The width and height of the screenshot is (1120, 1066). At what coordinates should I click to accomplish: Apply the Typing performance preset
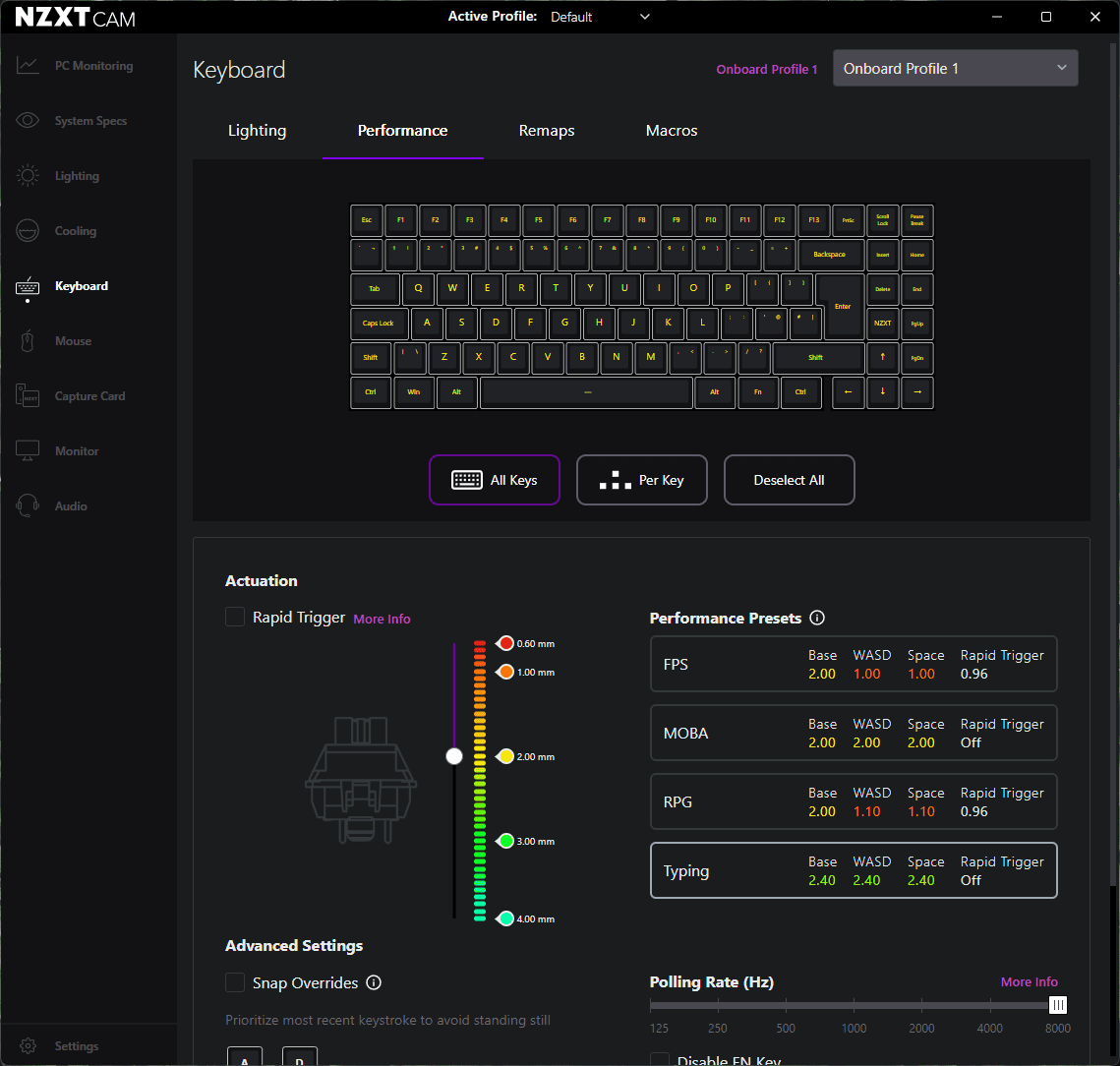click(x=854, y=870)
